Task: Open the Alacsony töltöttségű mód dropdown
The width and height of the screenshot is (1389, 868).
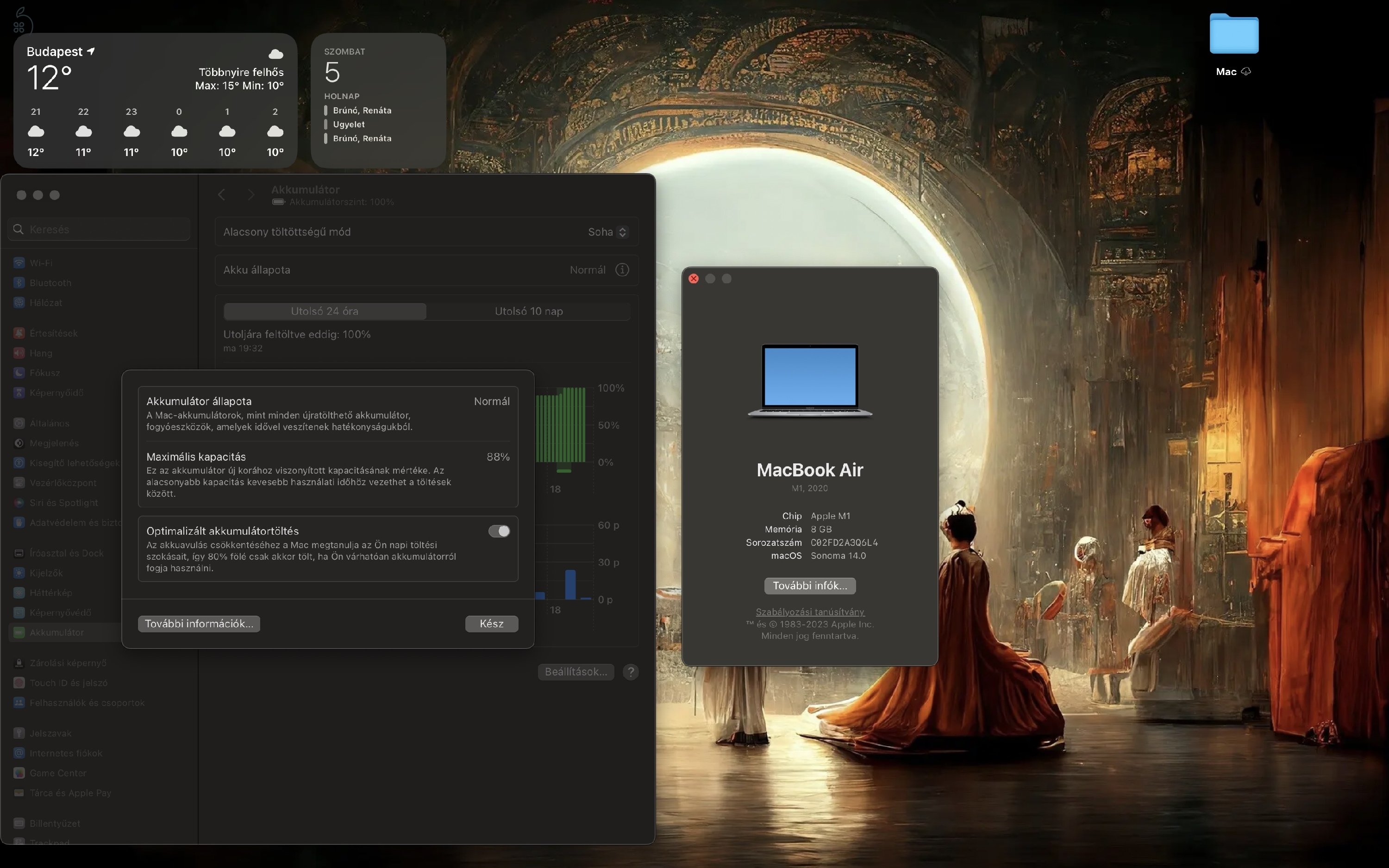Action: pos(608,232)
